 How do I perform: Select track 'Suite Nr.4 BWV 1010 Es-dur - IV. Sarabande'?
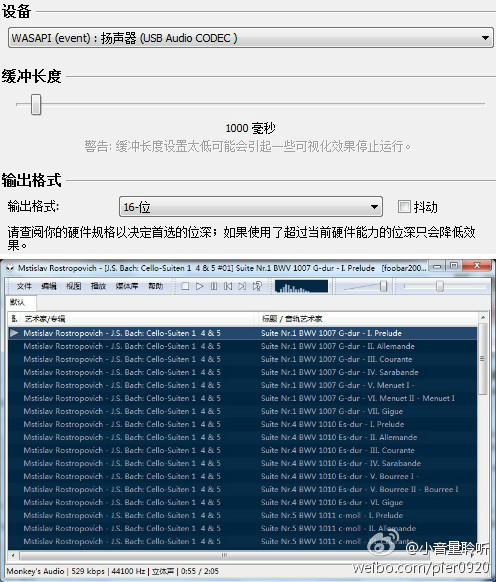tap(243, 463)
